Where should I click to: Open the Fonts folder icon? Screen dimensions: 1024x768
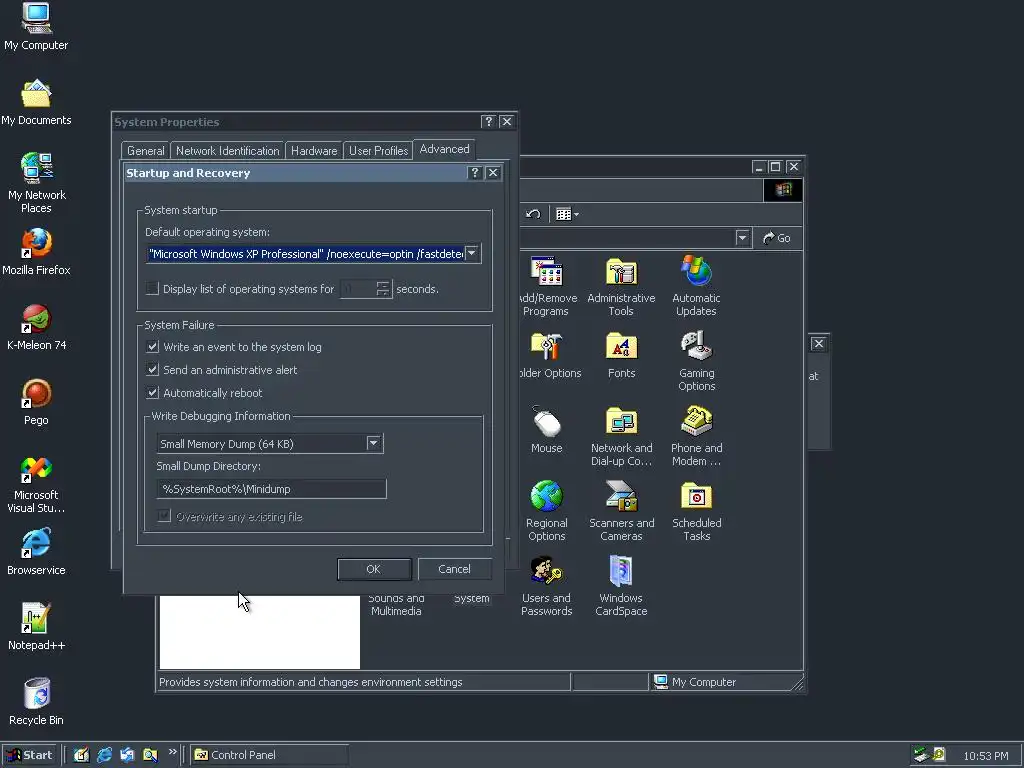(621, 355)
